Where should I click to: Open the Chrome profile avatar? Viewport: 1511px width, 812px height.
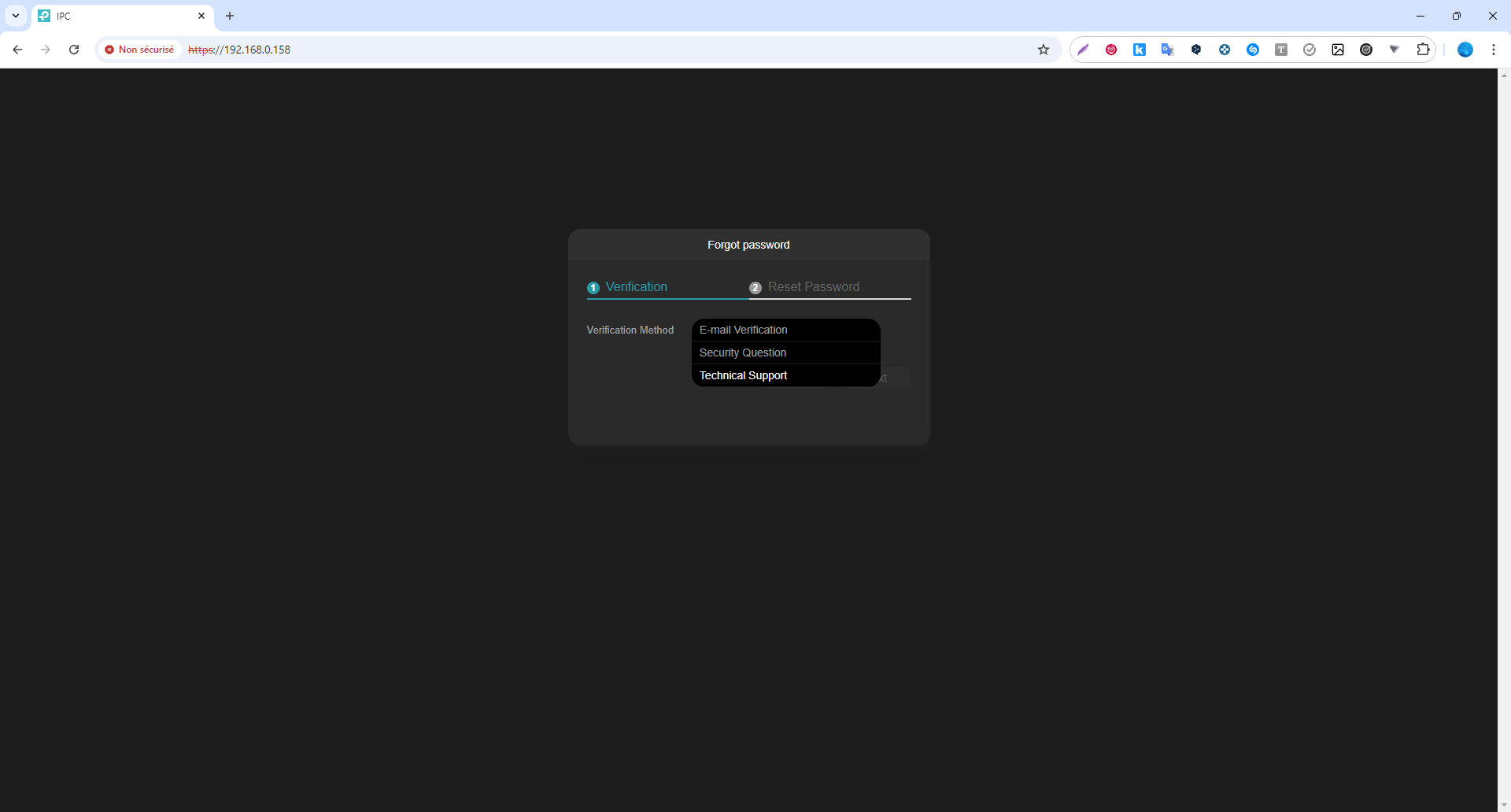tap(1465, 50)
